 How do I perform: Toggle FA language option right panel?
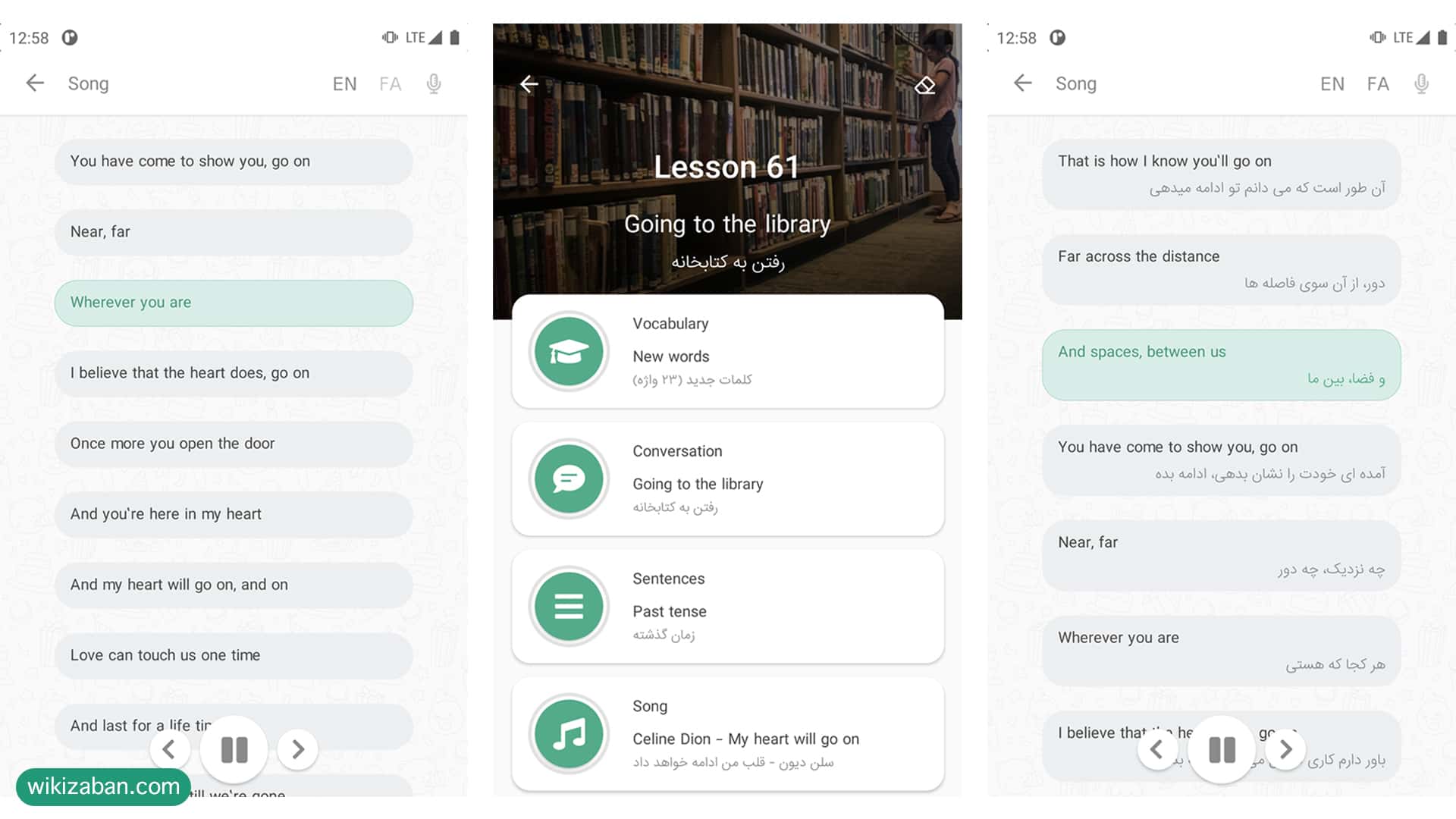point(1379,84)
